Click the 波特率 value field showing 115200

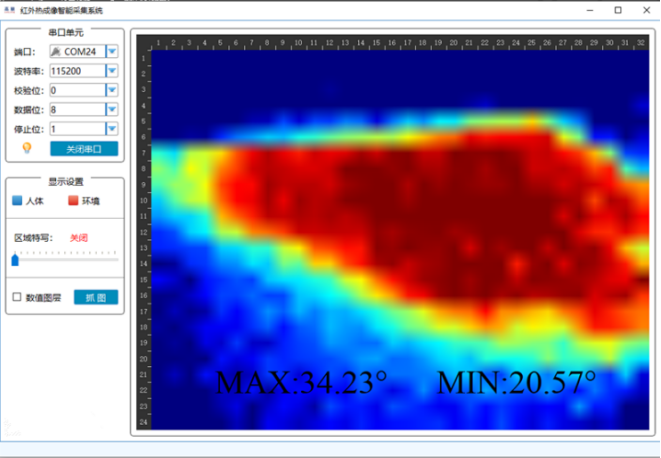76,71
